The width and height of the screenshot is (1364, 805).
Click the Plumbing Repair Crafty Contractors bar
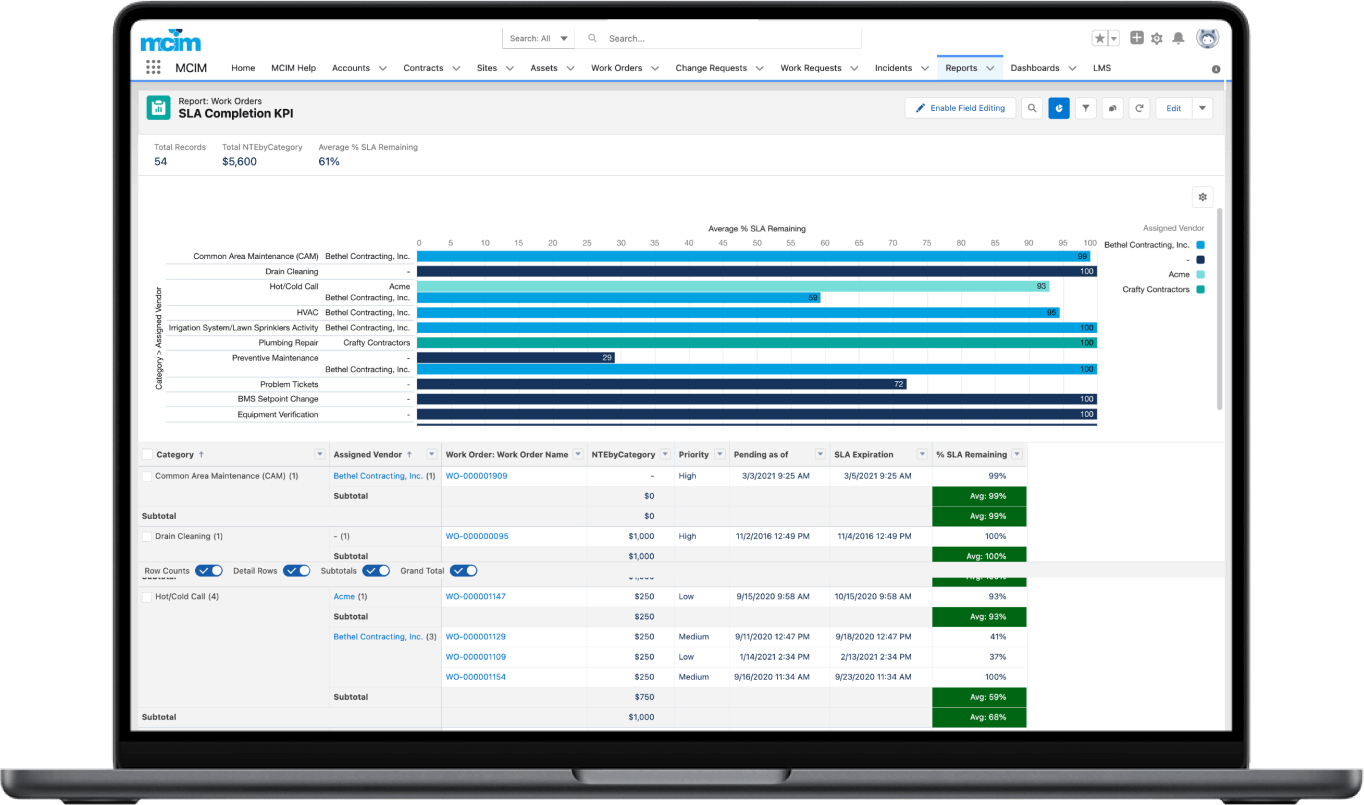tap(757, 342)
